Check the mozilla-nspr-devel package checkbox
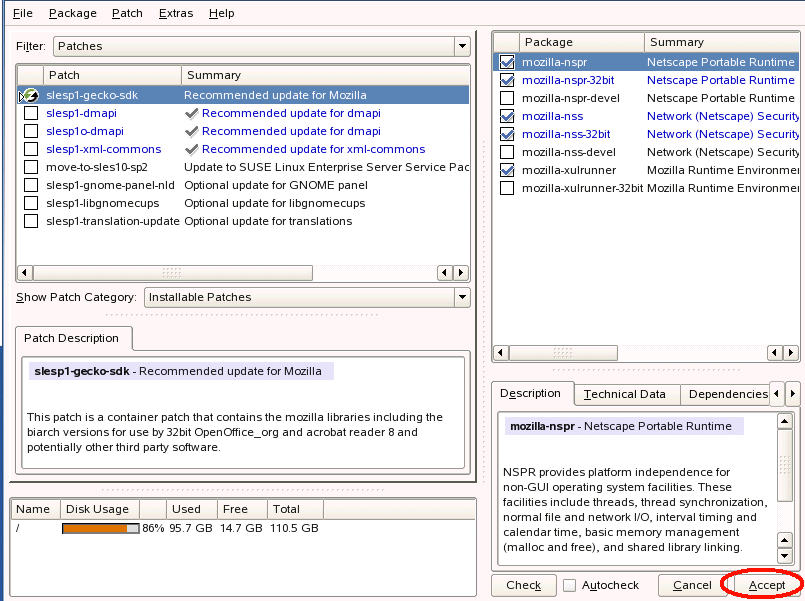The width and height of the screenshot is (805, 601). pos(507,98)
